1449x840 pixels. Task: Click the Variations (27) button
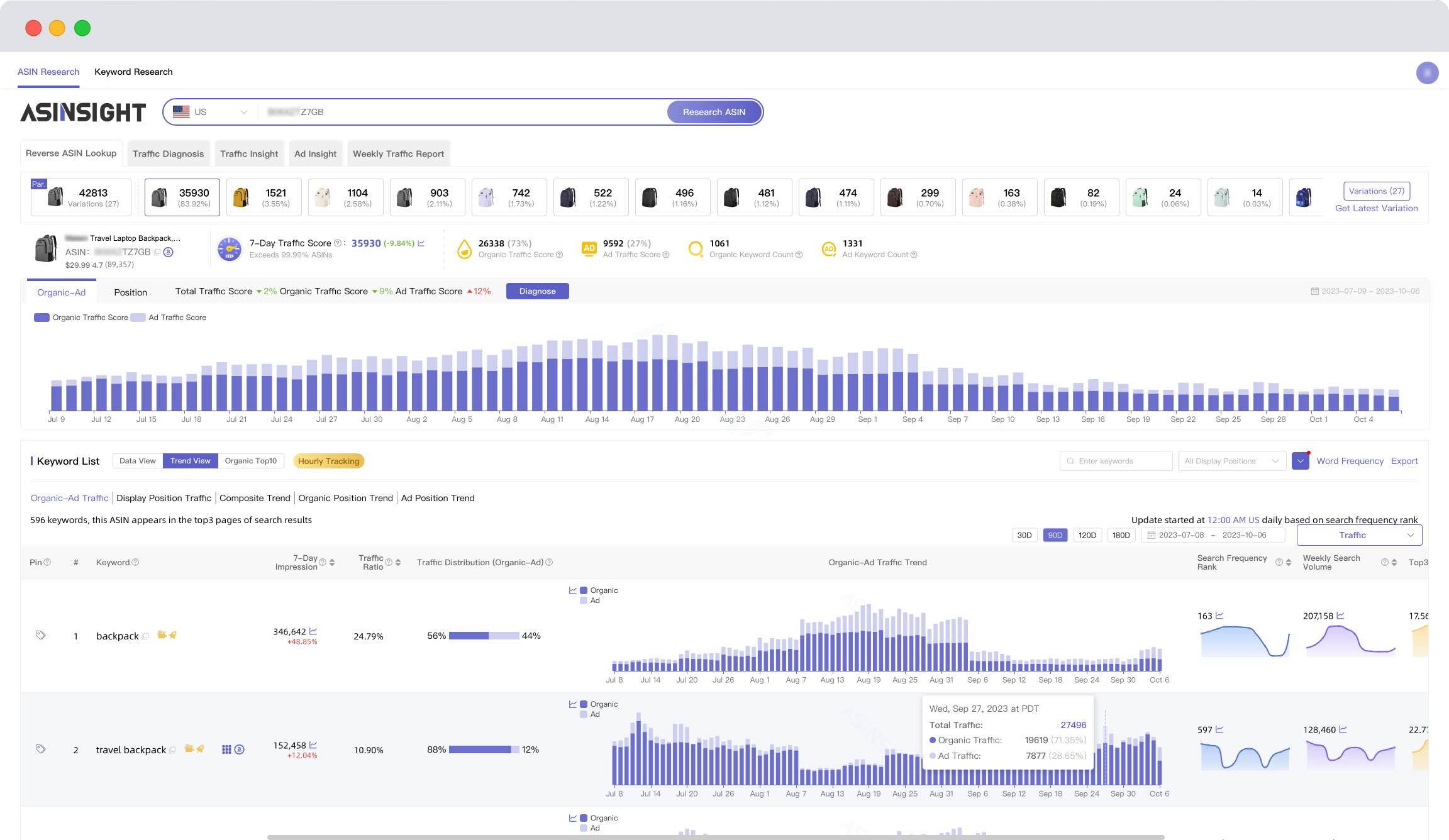(x=1376, y=191)
